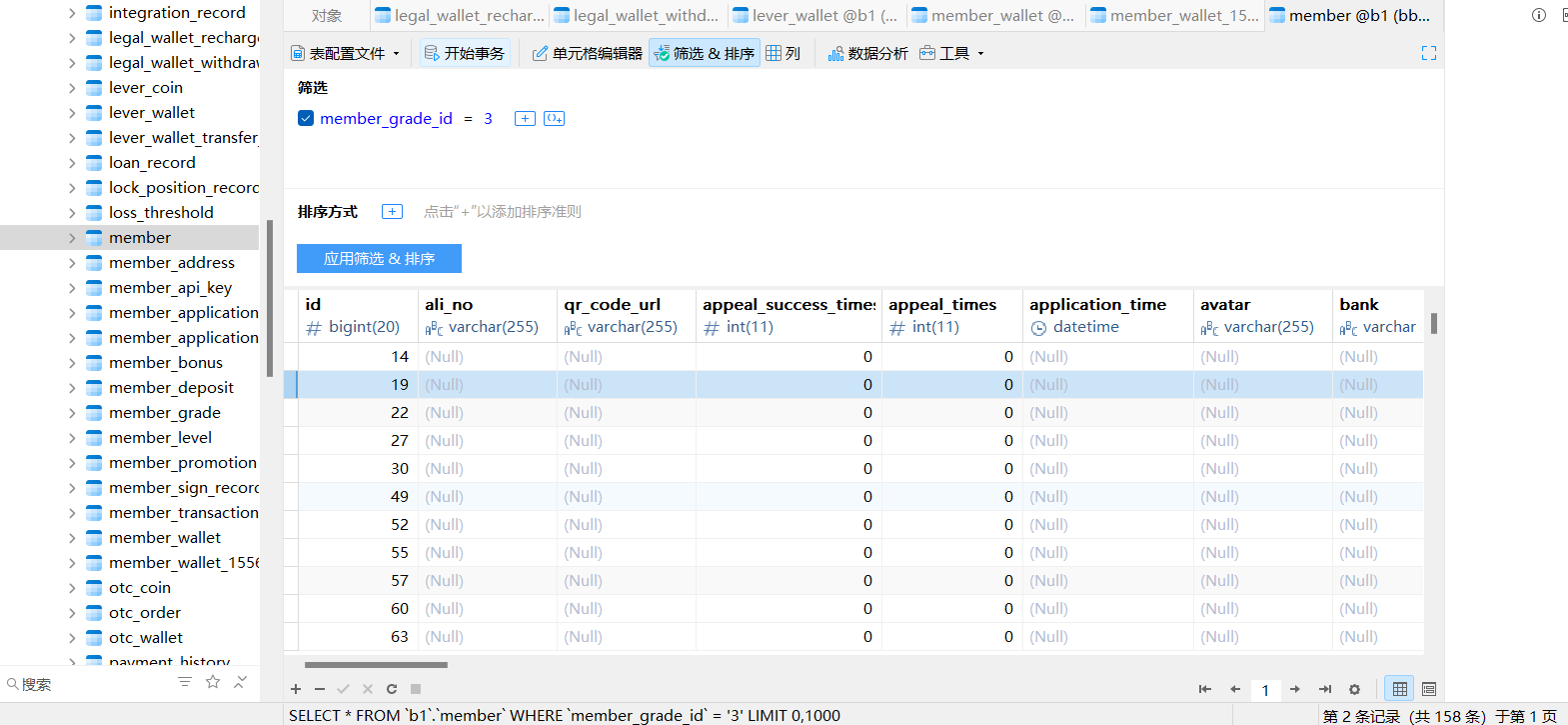Image resolution: width=1568 pixels, height=725 pixels.
Task: Click the info icon at top right
Action: [x=1539, y=15]
